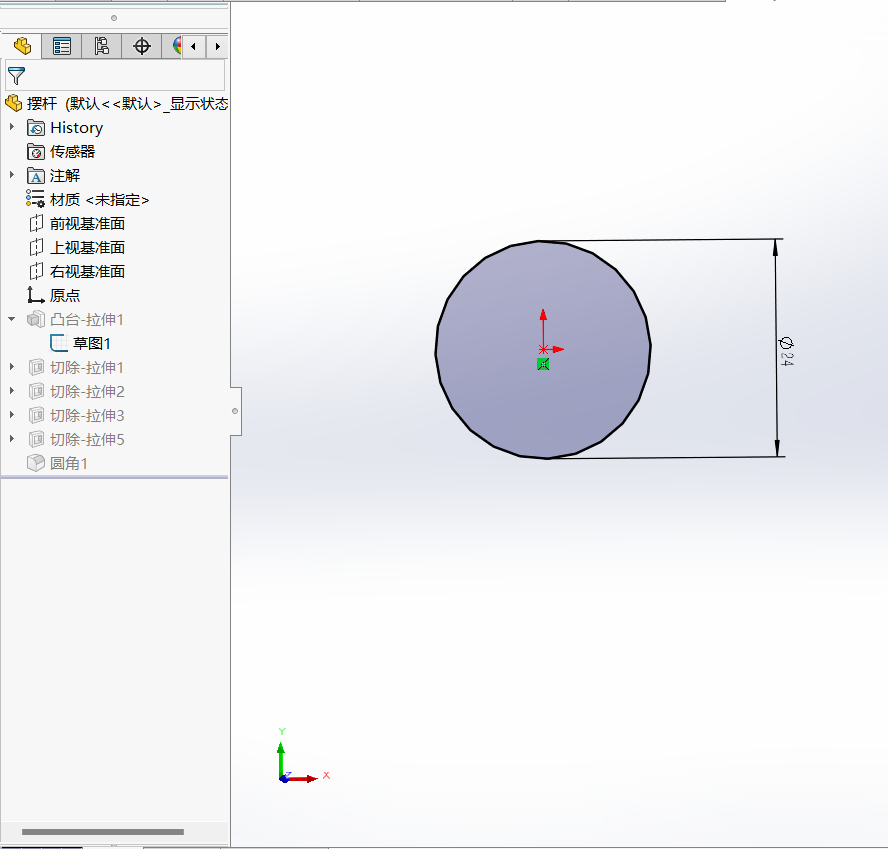This screenshot has width=888, height=849.
Task: Click the 注解 annotations icon
Action: (x=36, y=176)
